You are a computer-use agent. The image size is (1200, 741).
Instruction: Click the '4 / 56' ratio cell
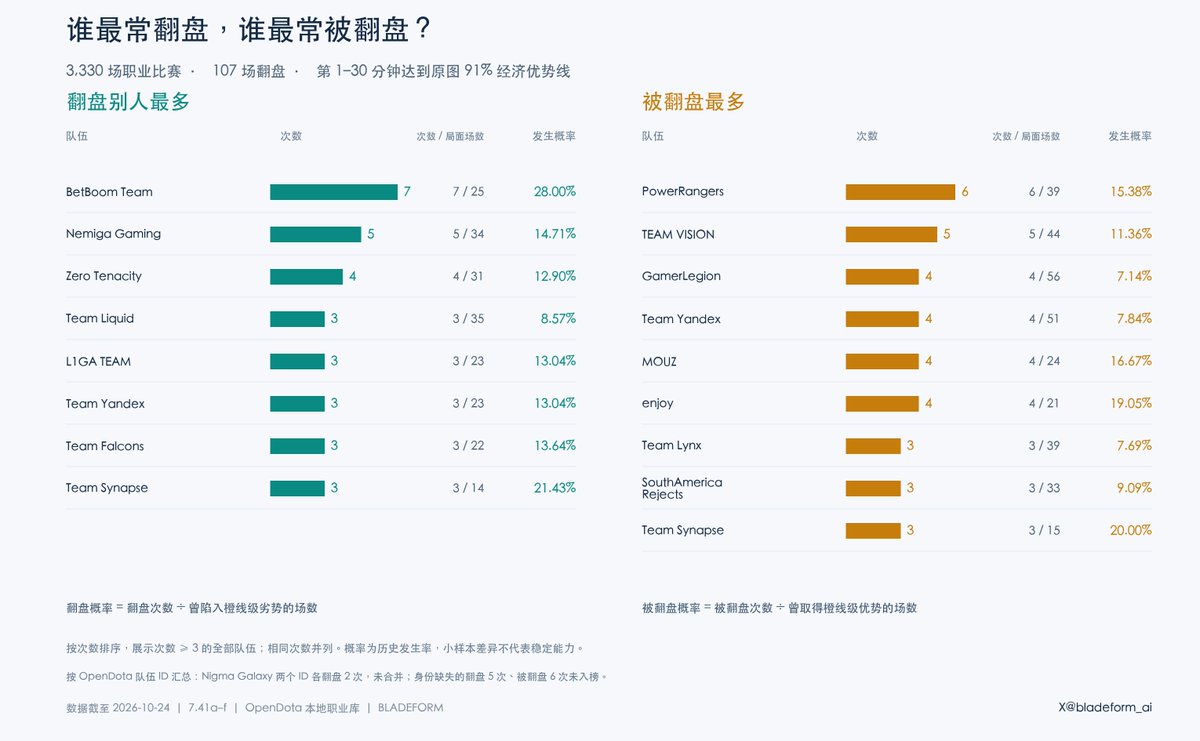coord(1044,276)
